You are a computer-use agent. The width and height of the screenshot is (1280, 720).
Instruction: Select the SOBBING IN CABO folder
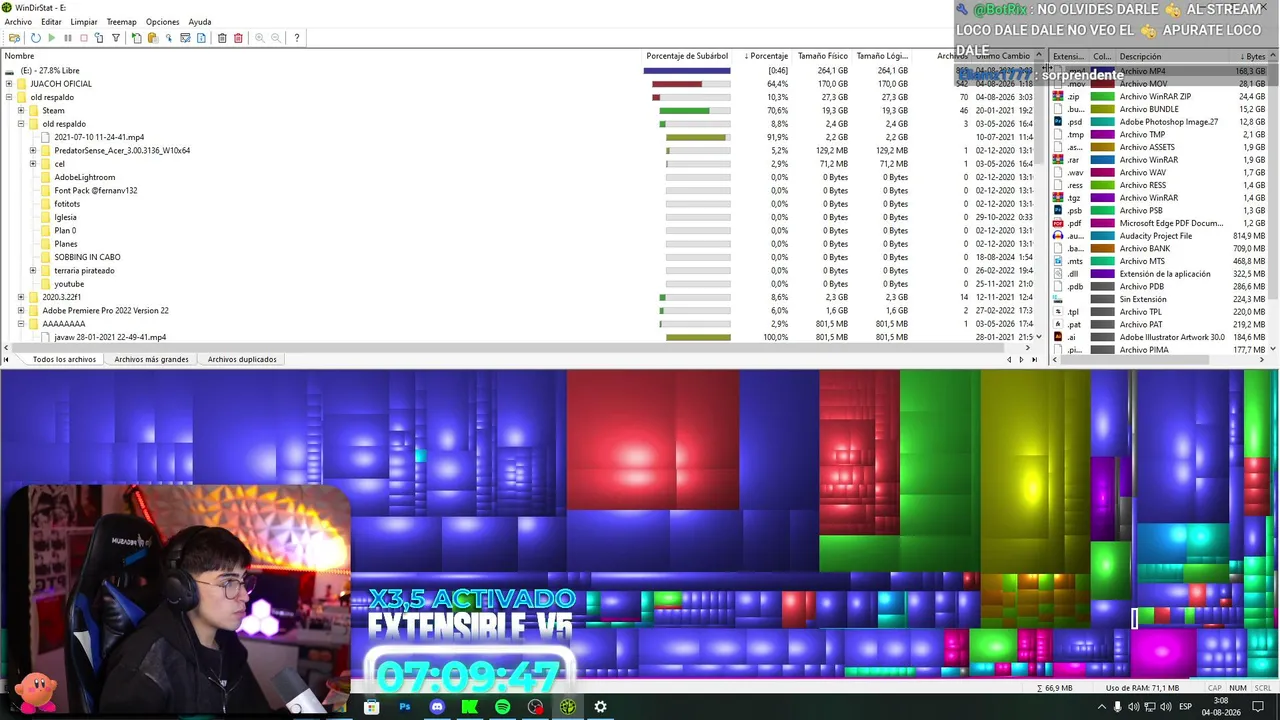[x=87, y=257]
